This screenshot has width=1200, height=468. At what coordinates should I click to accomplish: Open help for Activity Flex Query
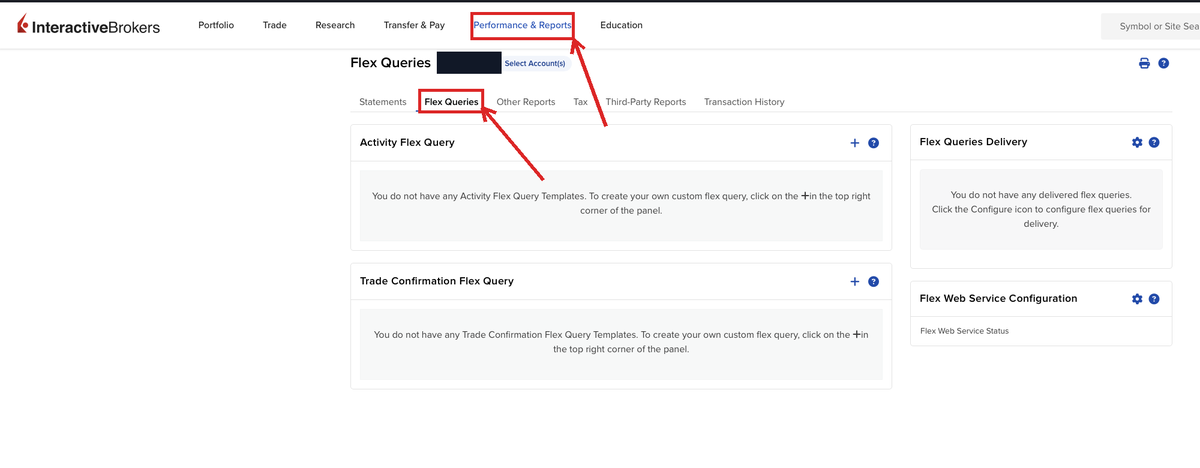pyautogui.click(x=873, y=143)
